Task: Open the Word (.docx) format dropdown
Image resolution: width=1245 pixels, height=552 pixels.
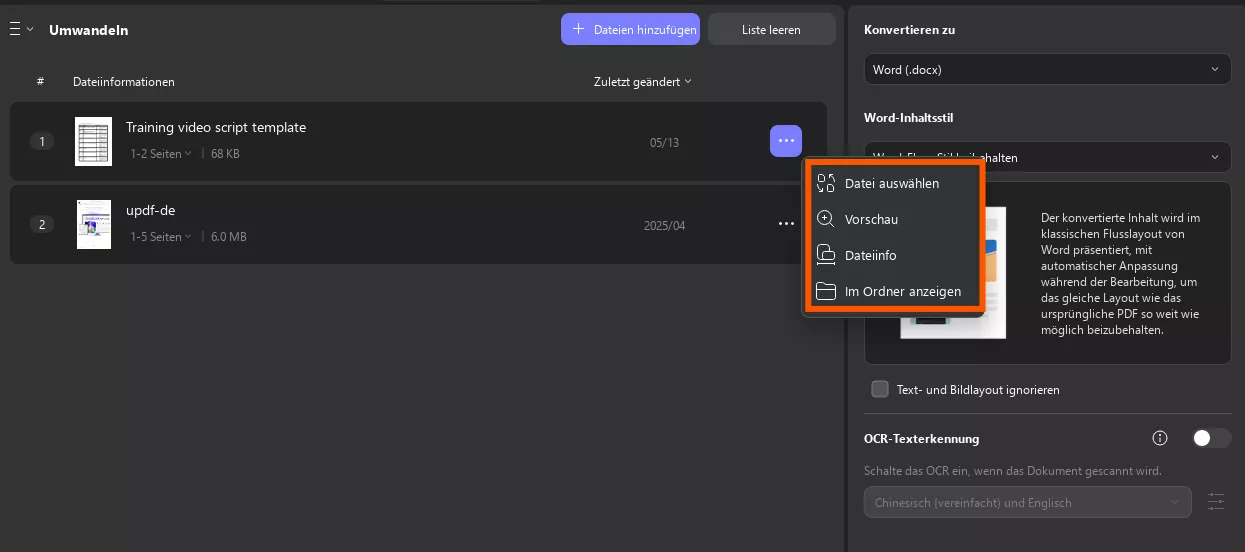Action: click(x=1047, y=70)
